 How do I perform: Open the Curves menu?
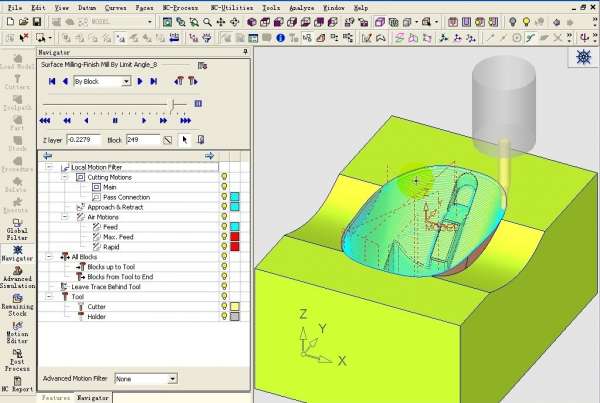point(116,8)
